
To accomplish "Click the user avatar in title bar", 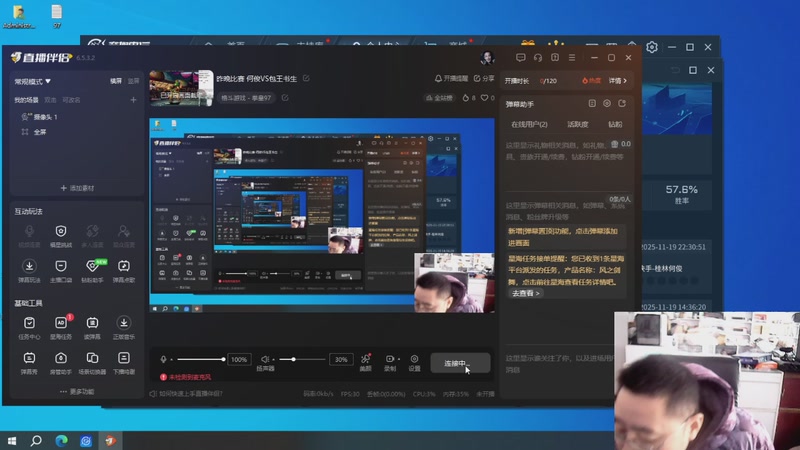I will pos(487,58).
